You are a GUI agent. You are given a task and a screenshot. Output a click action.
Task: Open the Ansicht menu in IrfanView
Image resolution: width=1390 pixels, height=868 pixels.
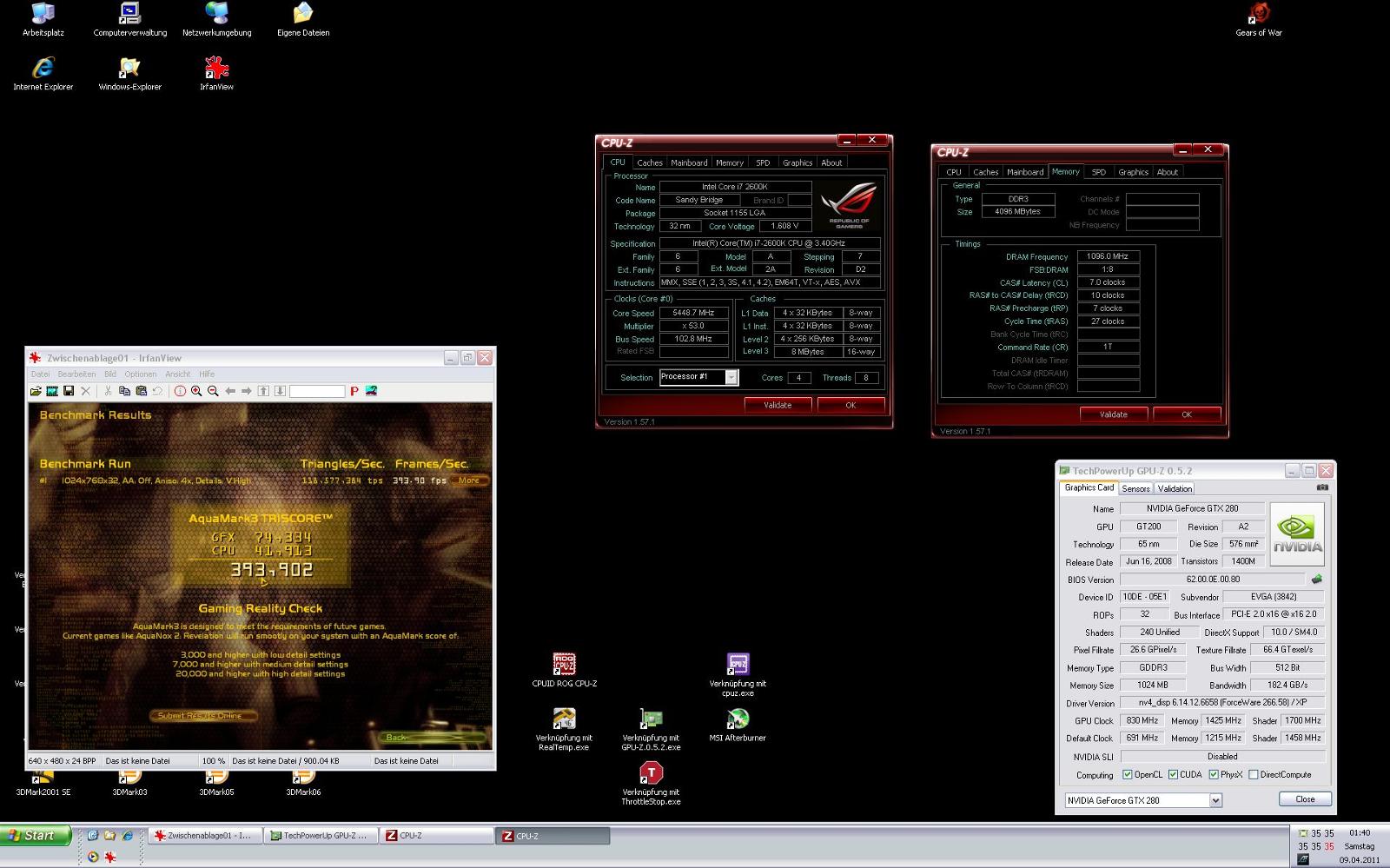tap(177, 374)
